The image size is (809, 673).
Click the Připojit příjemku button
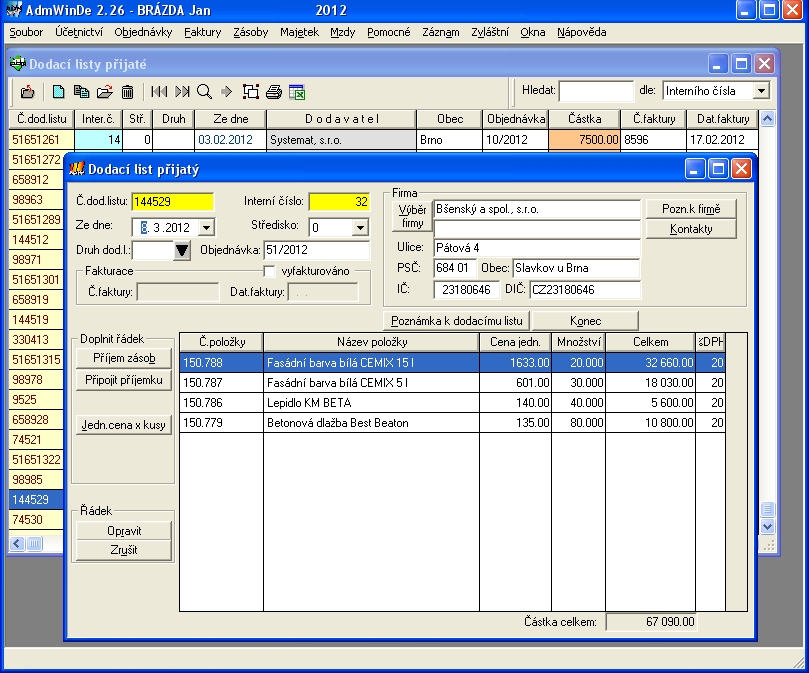124,380
